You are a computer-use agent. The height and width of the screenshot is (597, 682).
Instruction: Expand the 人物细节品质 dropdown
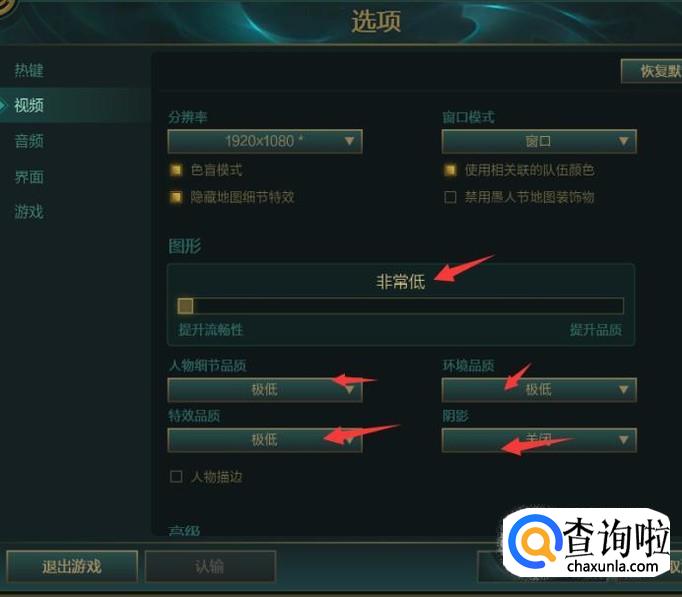(265, 390)
